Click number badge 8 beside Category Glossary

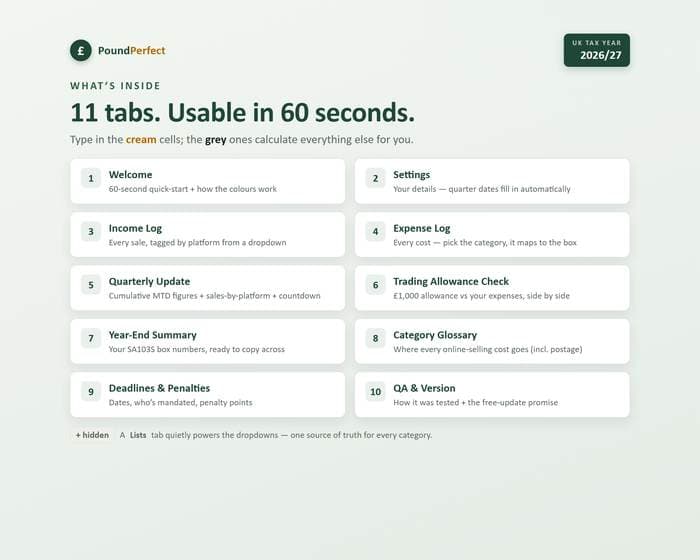coord(375,338)
